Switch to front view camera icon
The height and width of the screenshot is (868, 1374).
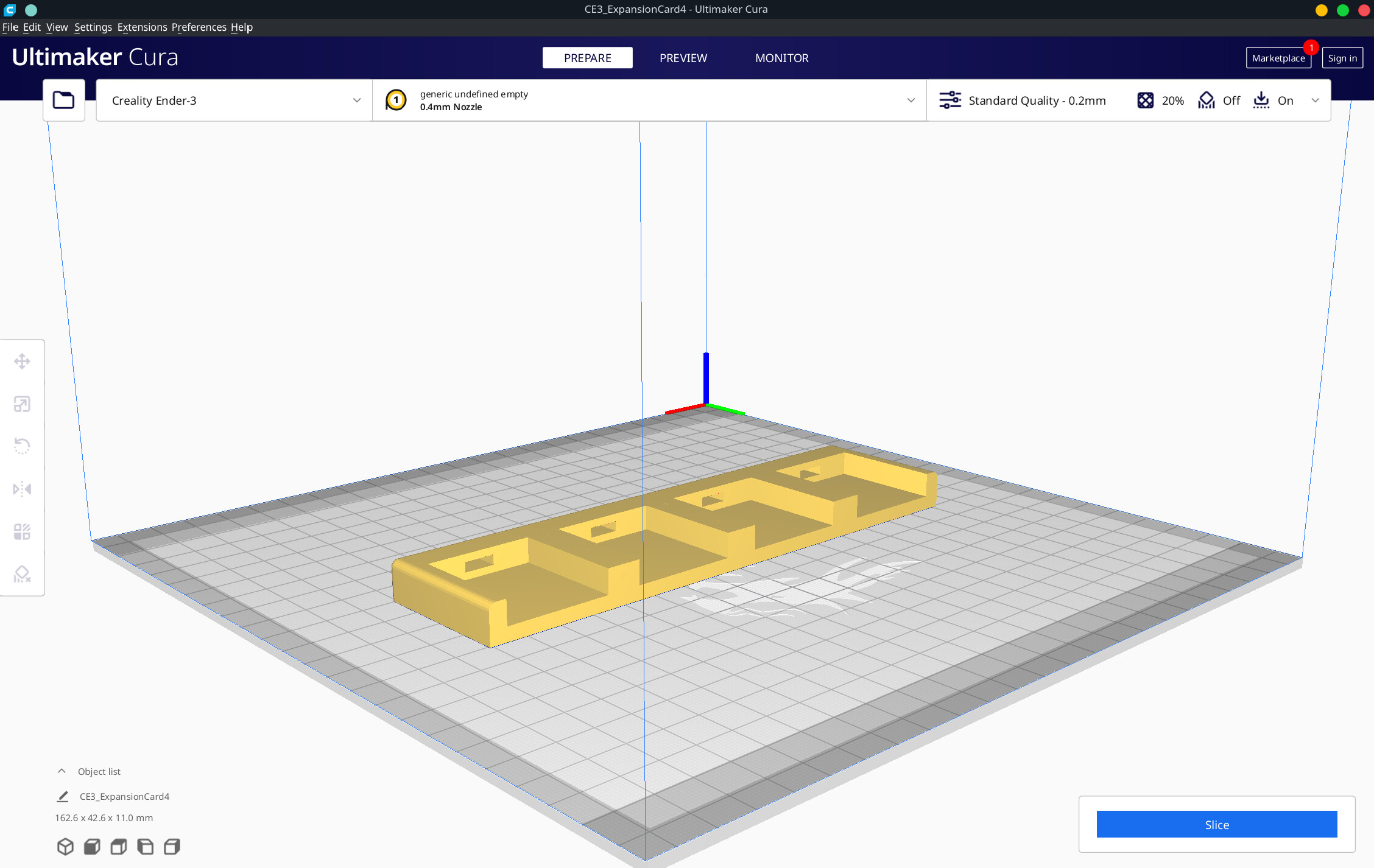click(92, 847)
